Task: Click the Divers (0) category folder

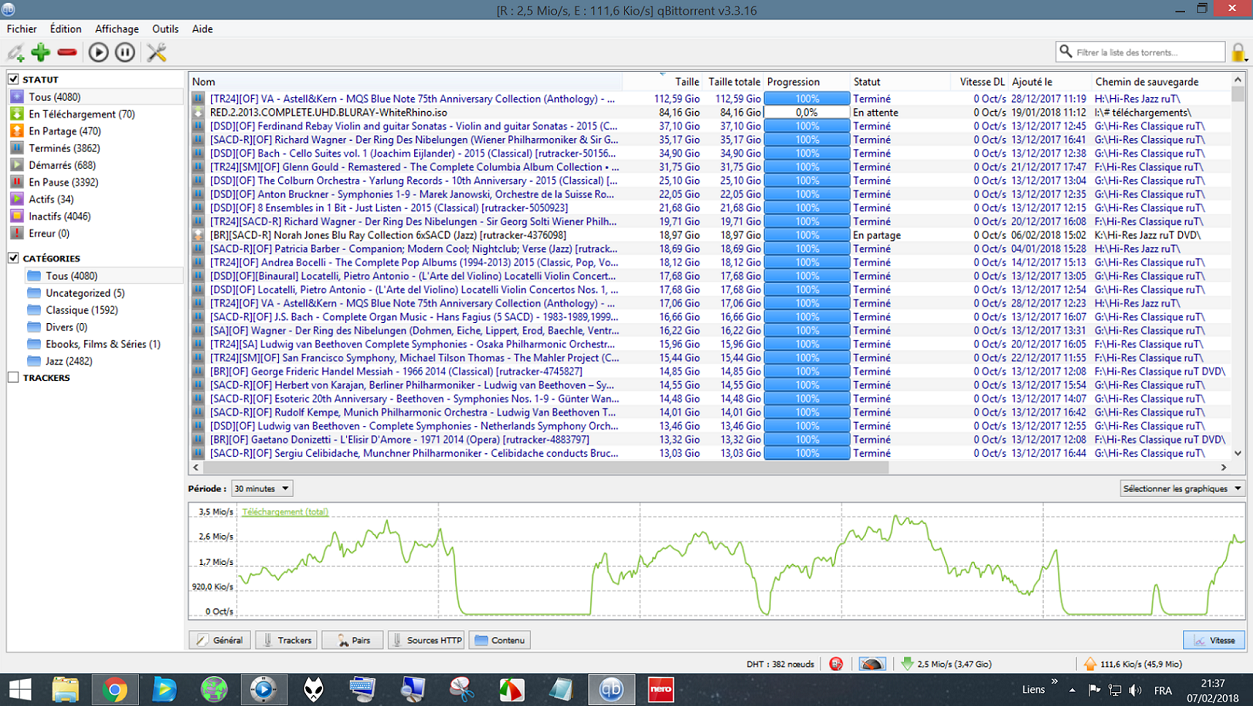Action: [35, 327]
